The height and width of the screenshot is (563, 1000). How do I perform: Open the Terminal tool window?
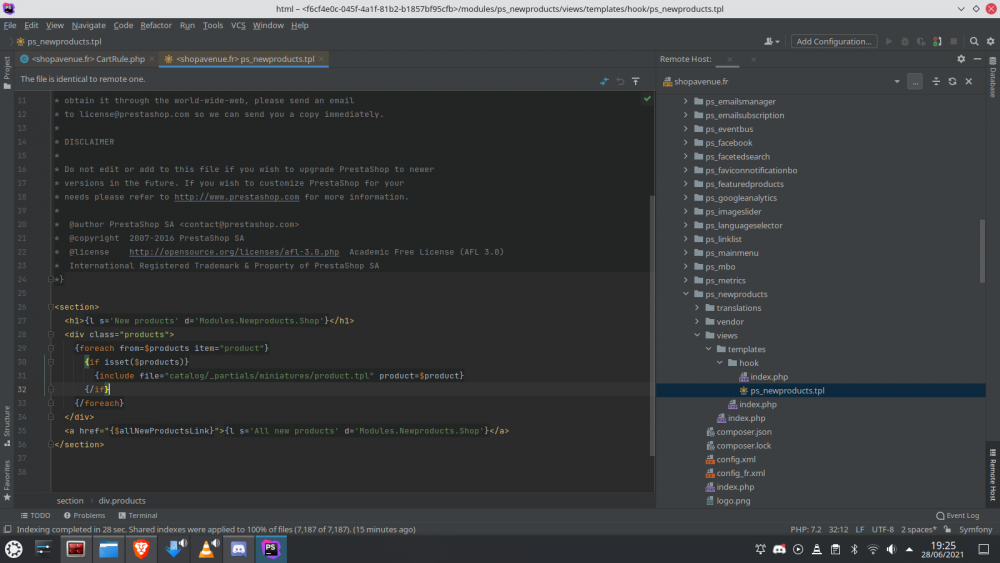click(137, 515)
